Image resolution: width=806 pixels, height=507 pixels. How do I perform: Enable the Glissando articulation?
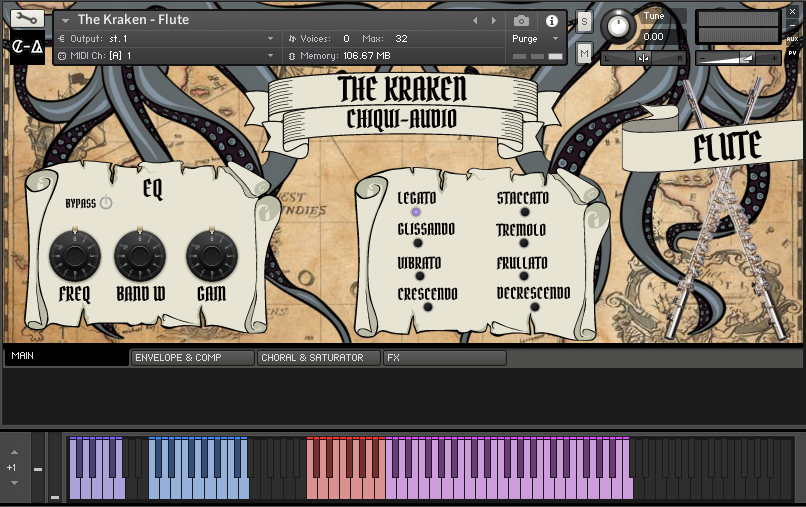pos(418,243)
